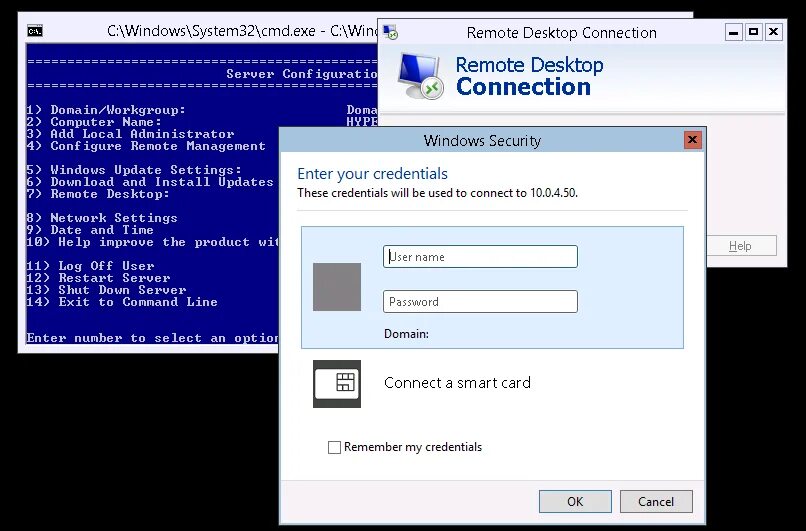Select '9) Date and Time' console line
The image size is (806, 531).
(90, 230)
